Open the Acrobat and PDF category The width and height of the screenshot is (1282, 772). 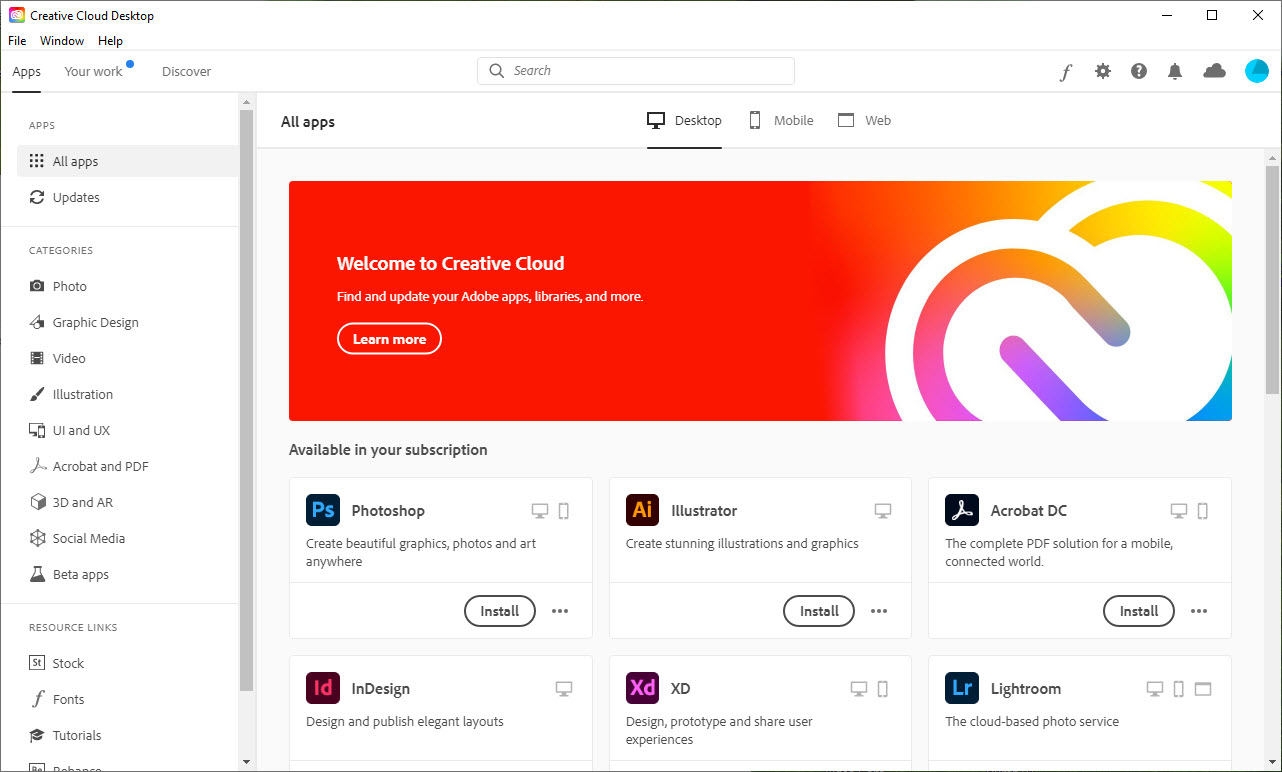tap(127, 466)
